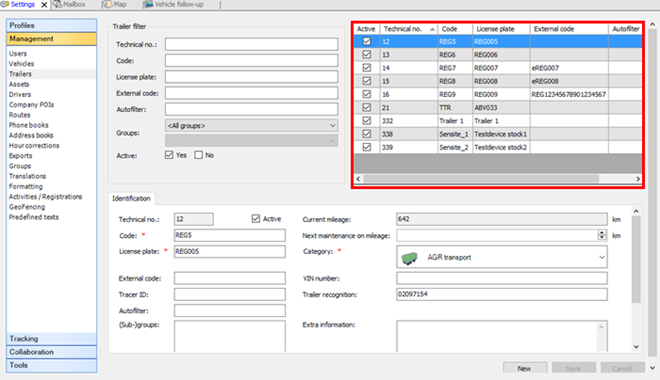660x380 pixels.
Task: Open Drivers in Management list
Action: (x=20, y=94)
